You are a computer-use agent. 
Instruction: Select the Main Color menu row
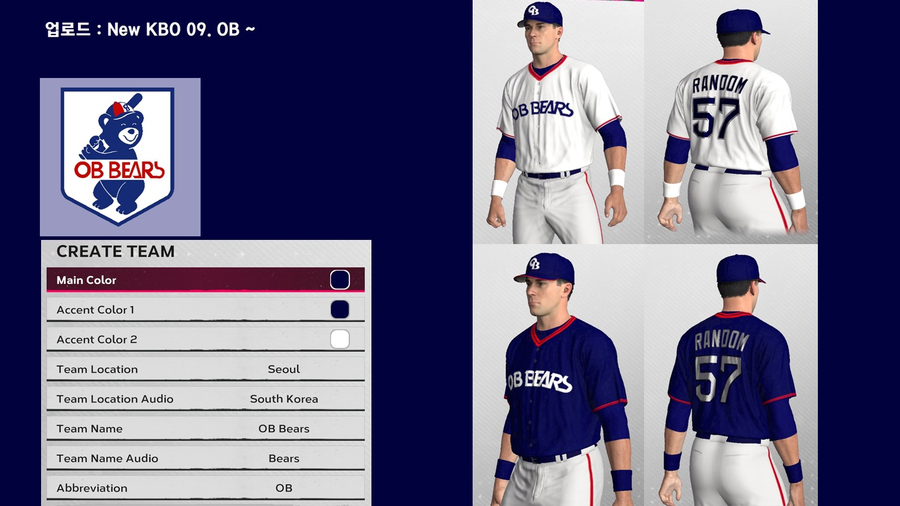point(205,280)
